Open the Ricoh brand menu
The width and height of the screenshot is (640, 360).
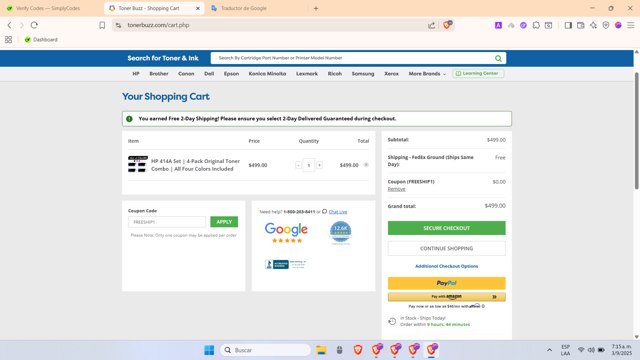click(335, 74)
